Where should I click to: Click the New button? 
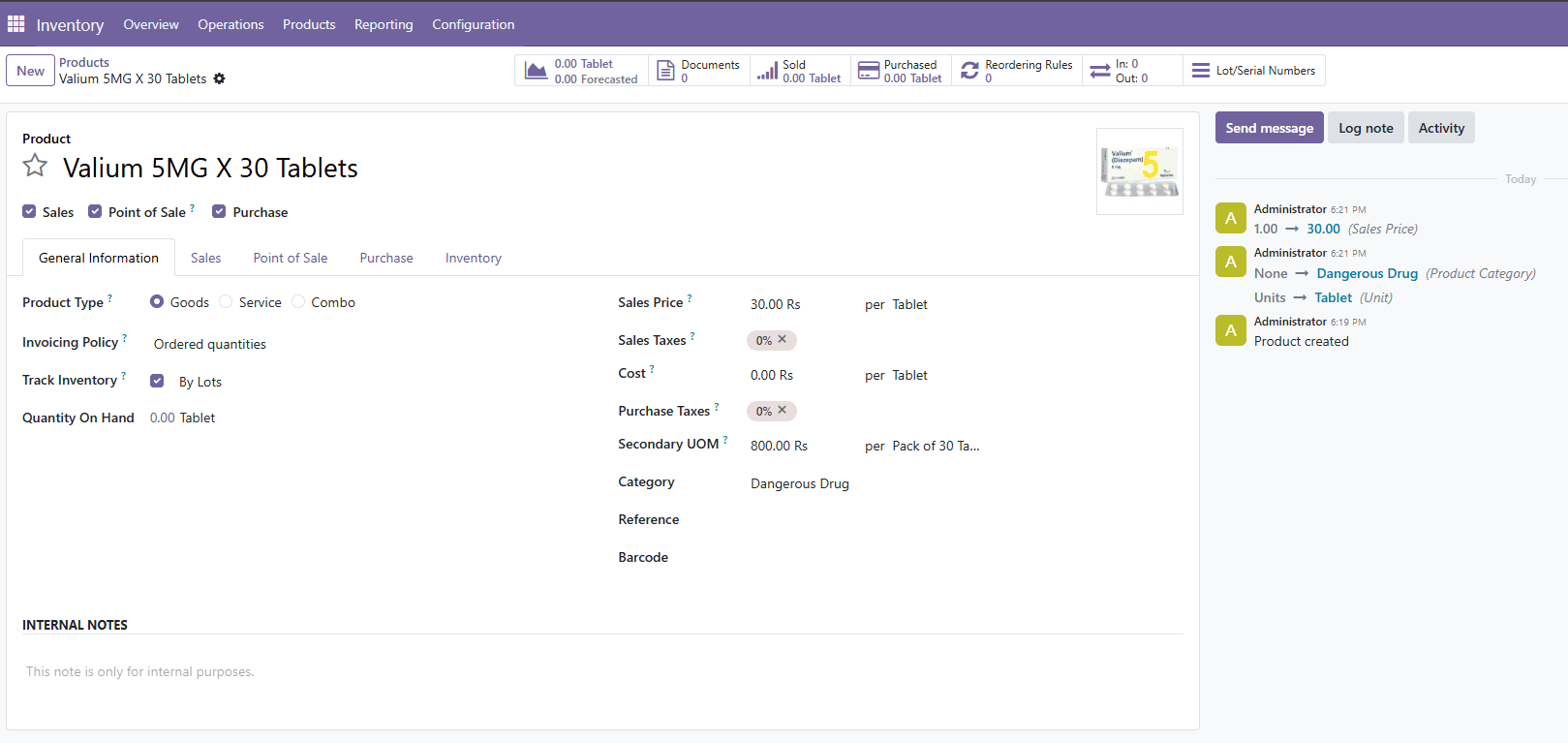(30, 71)
